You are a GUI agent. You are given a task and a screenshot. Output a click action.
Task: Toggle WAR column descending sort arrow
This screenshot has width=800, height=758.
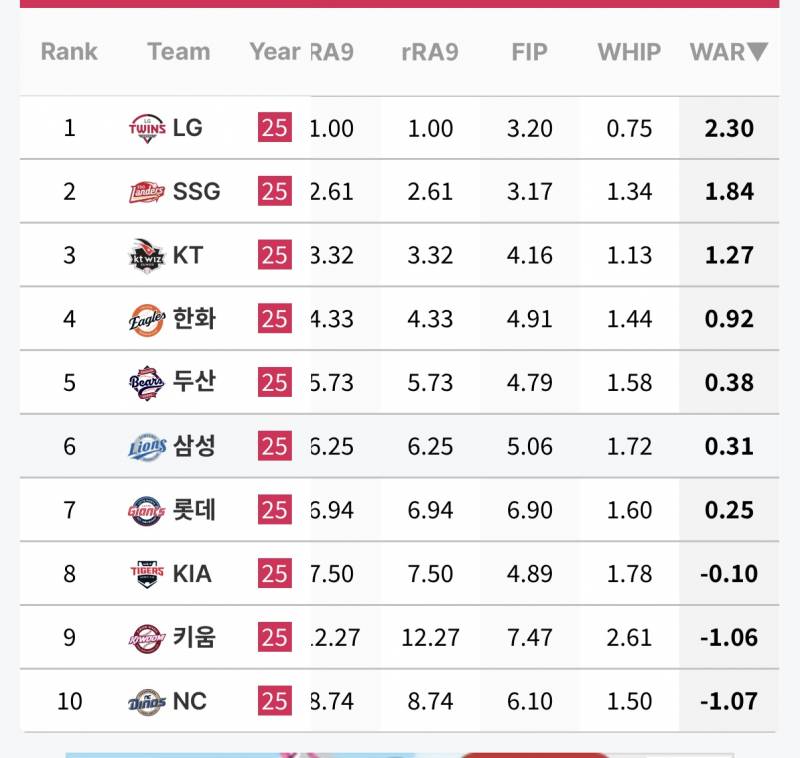(x=757, y=52)
